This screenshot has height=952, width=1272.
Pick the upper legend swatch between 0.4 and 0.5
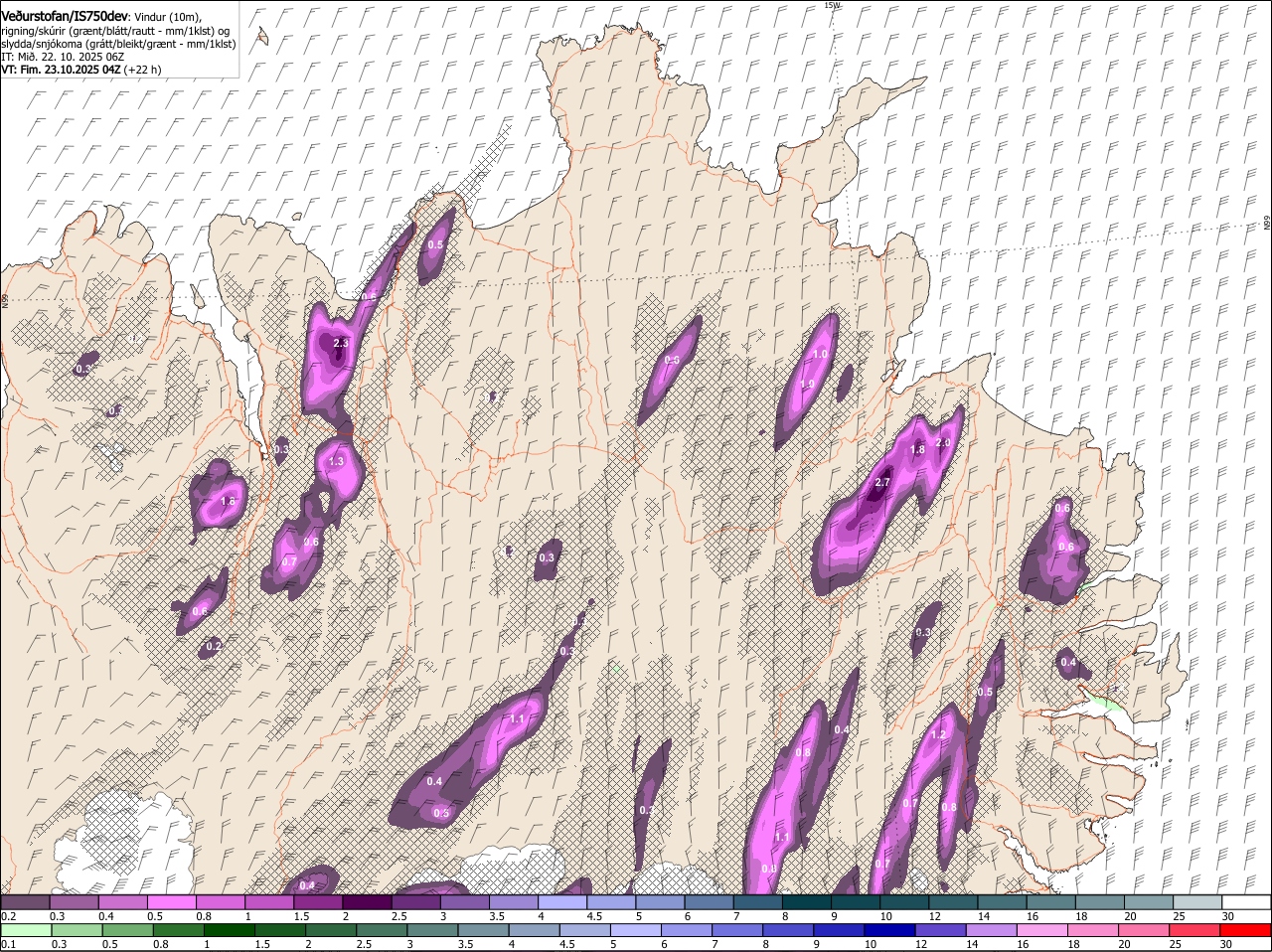(122, 902)
